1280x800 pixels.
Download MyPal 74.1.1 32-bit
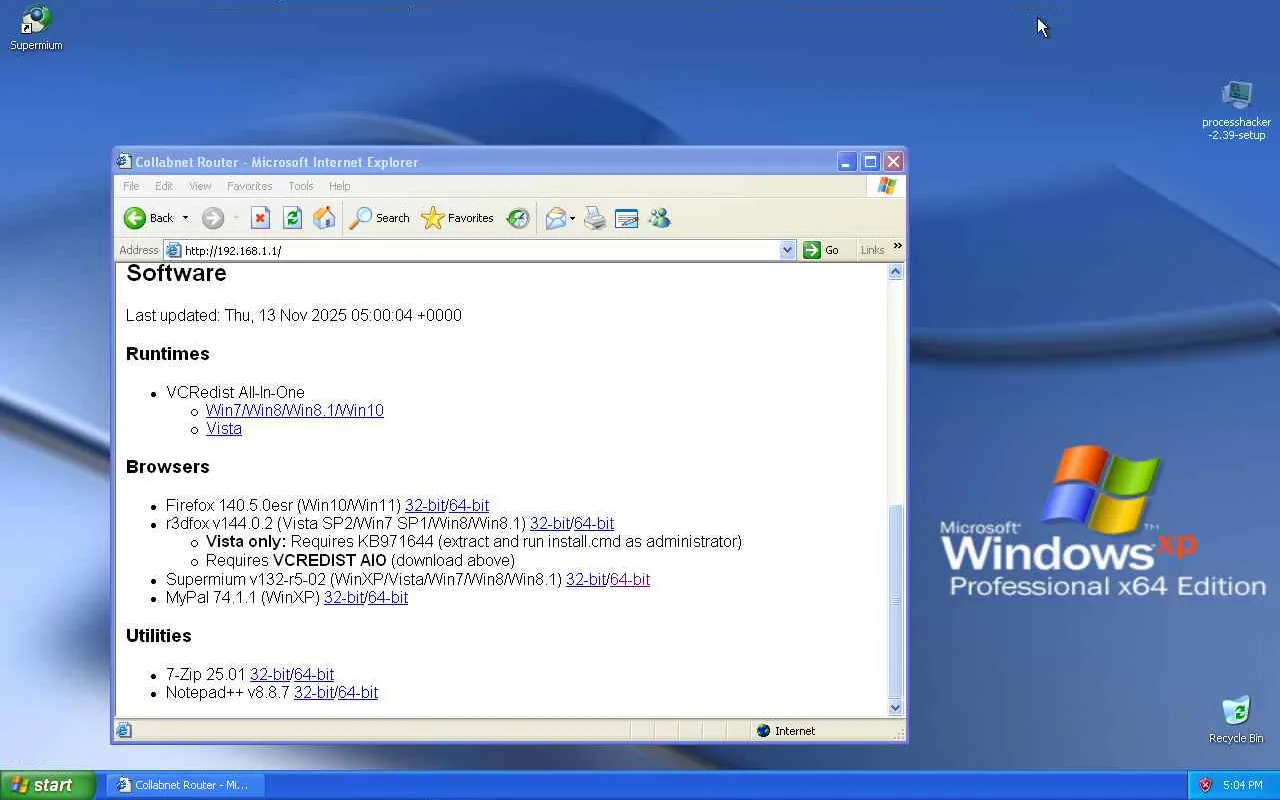click(x=344, y=598)
